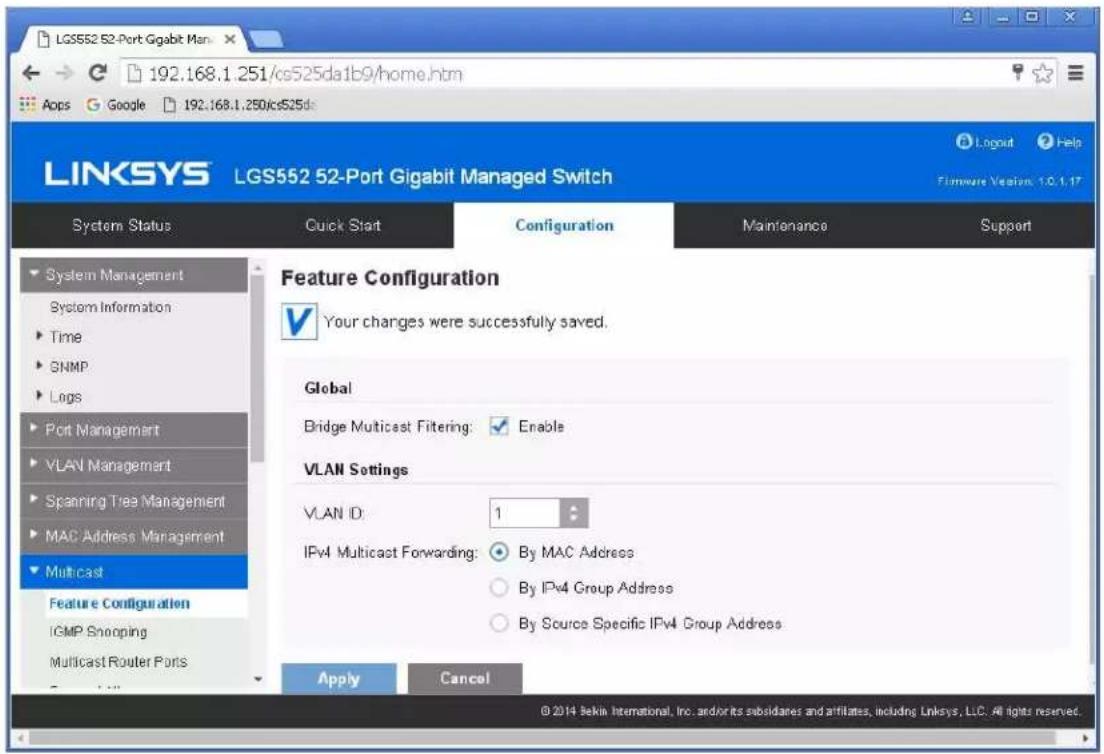The height and width of the screenshot is (754, 1104).
Task: Click the Linksys logo
Action: 127,174
